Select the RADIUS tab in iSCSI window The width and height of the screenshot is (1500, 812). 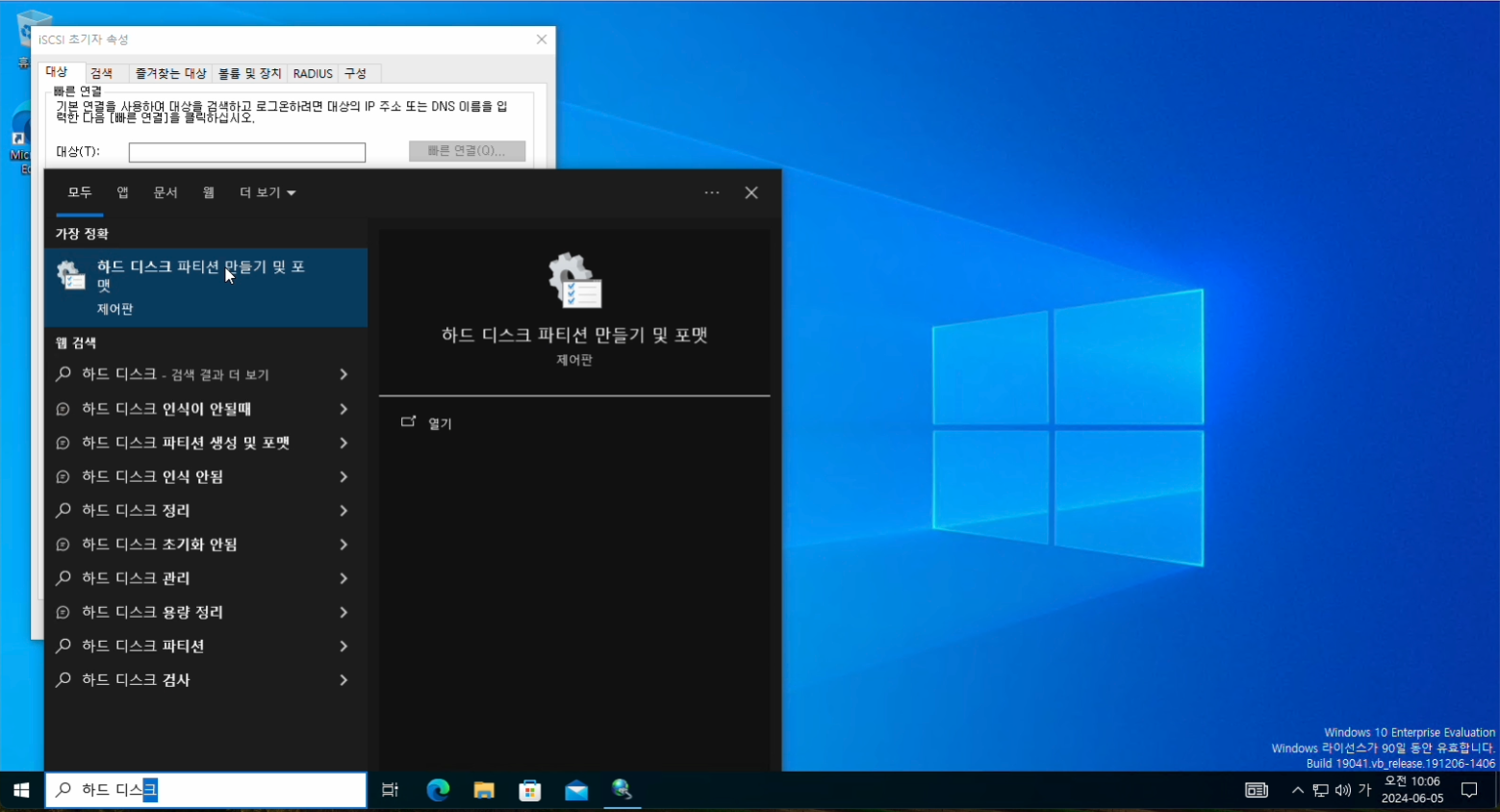[x=313, y=73]
